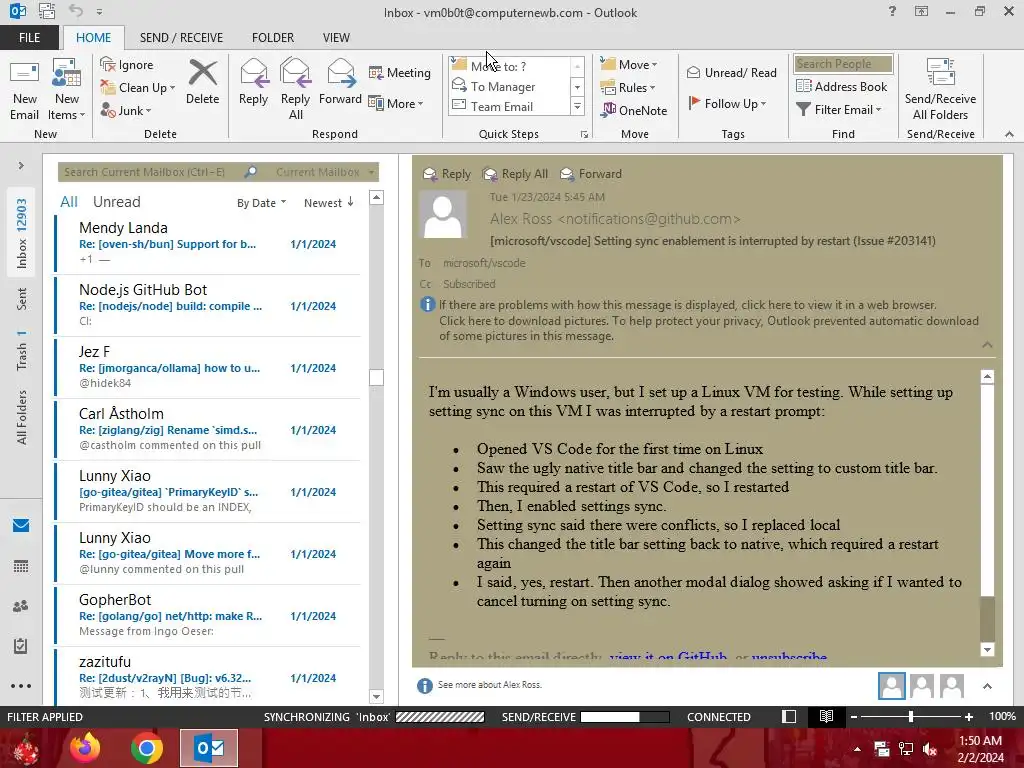
Task: Click Reply All in the ribbon
Action: click(x=295, y=90)
